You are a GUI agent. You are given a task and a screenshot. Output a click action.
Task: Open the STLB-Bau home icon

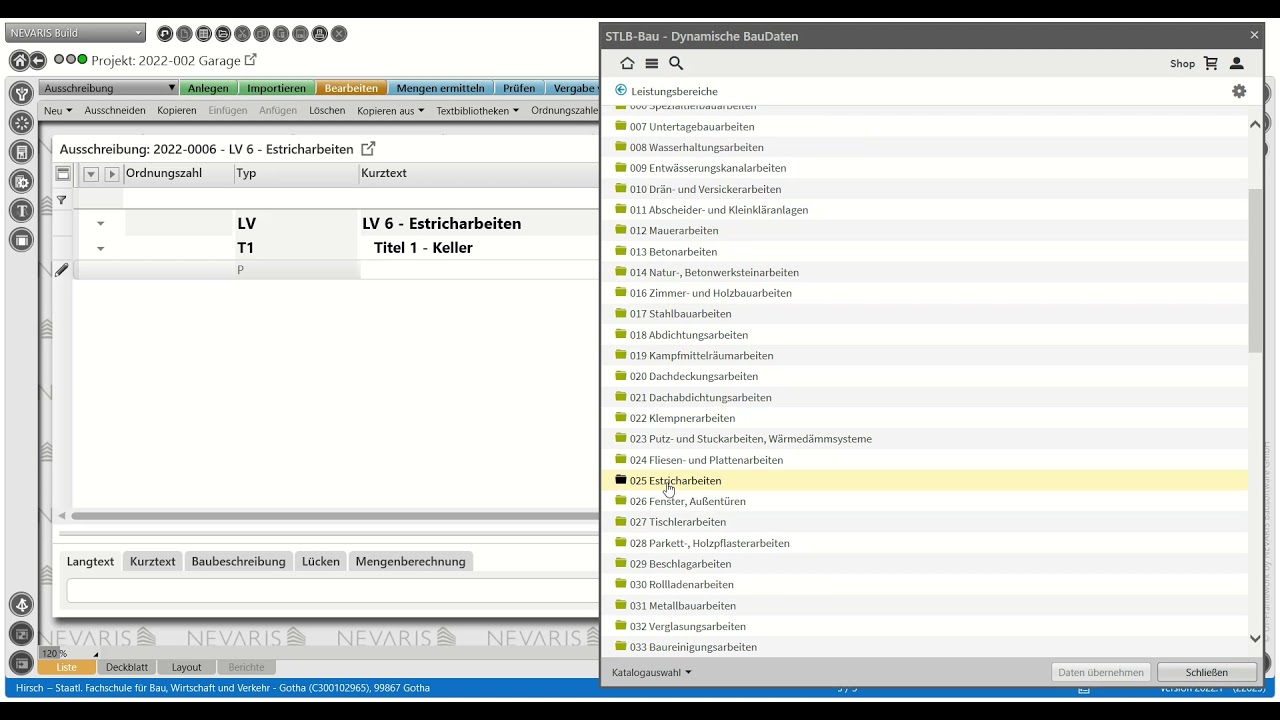point(627,63)
